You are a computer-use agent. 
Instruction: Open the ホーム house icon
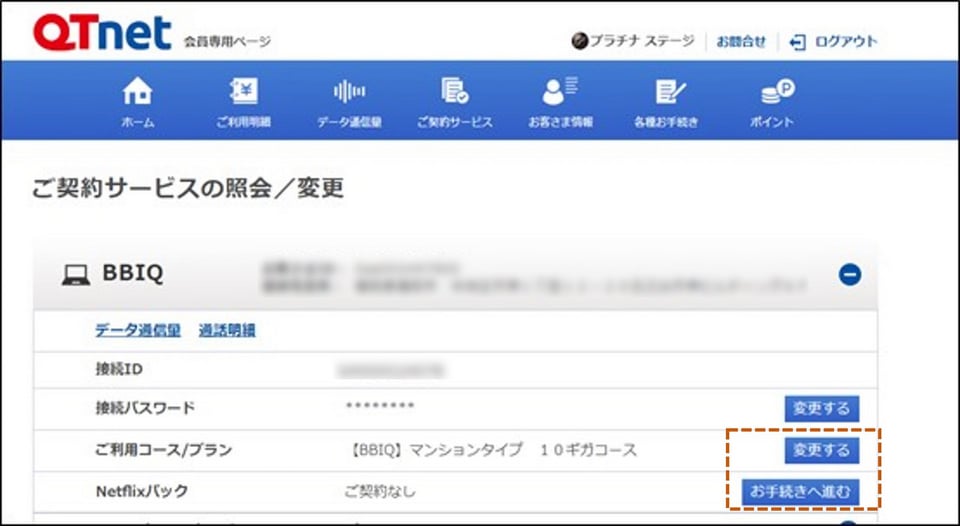[x=137, y=91]
